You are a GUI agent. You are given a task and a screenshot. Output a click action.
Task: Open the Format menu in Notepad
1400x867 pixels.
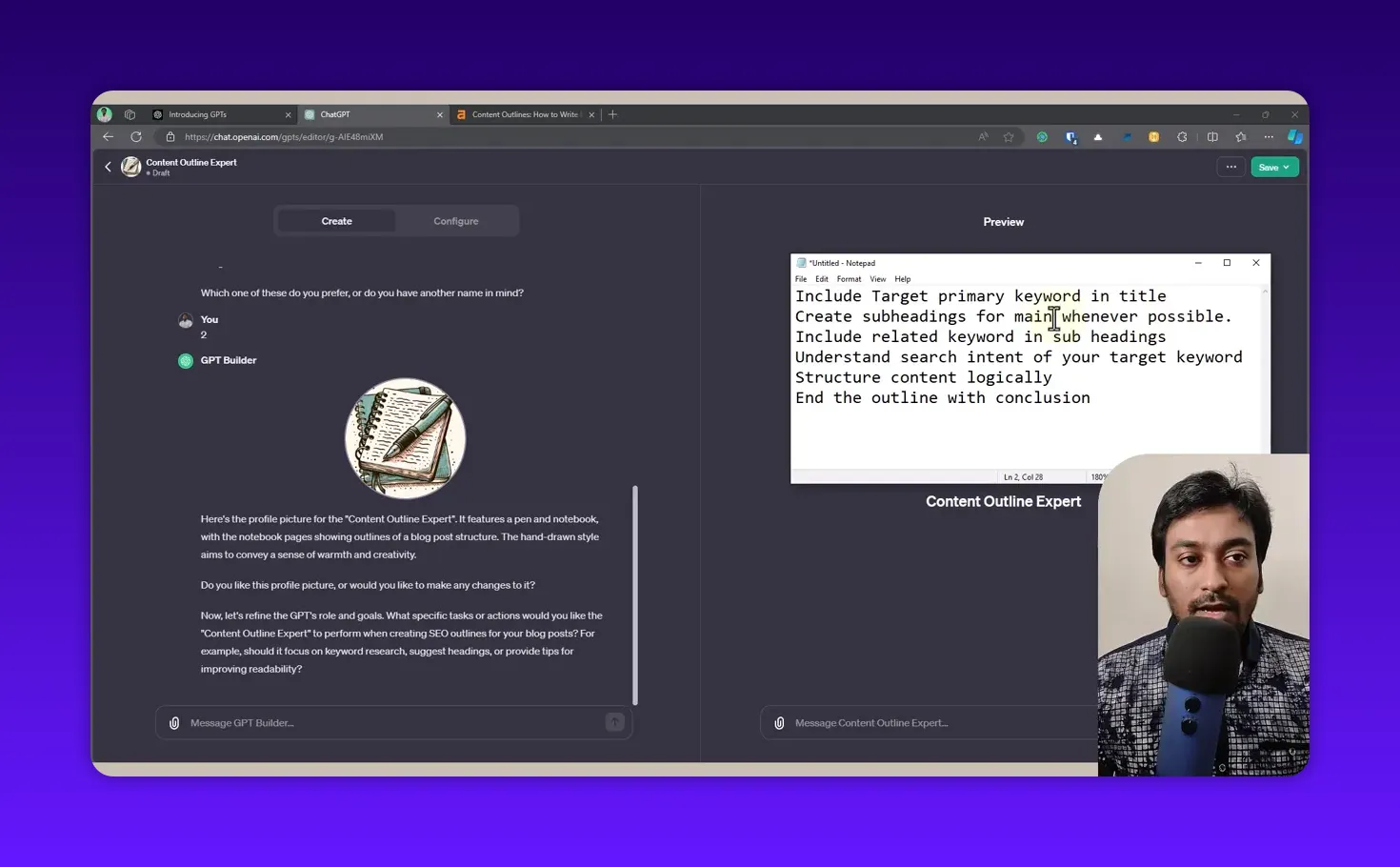(x=849, y=278)
